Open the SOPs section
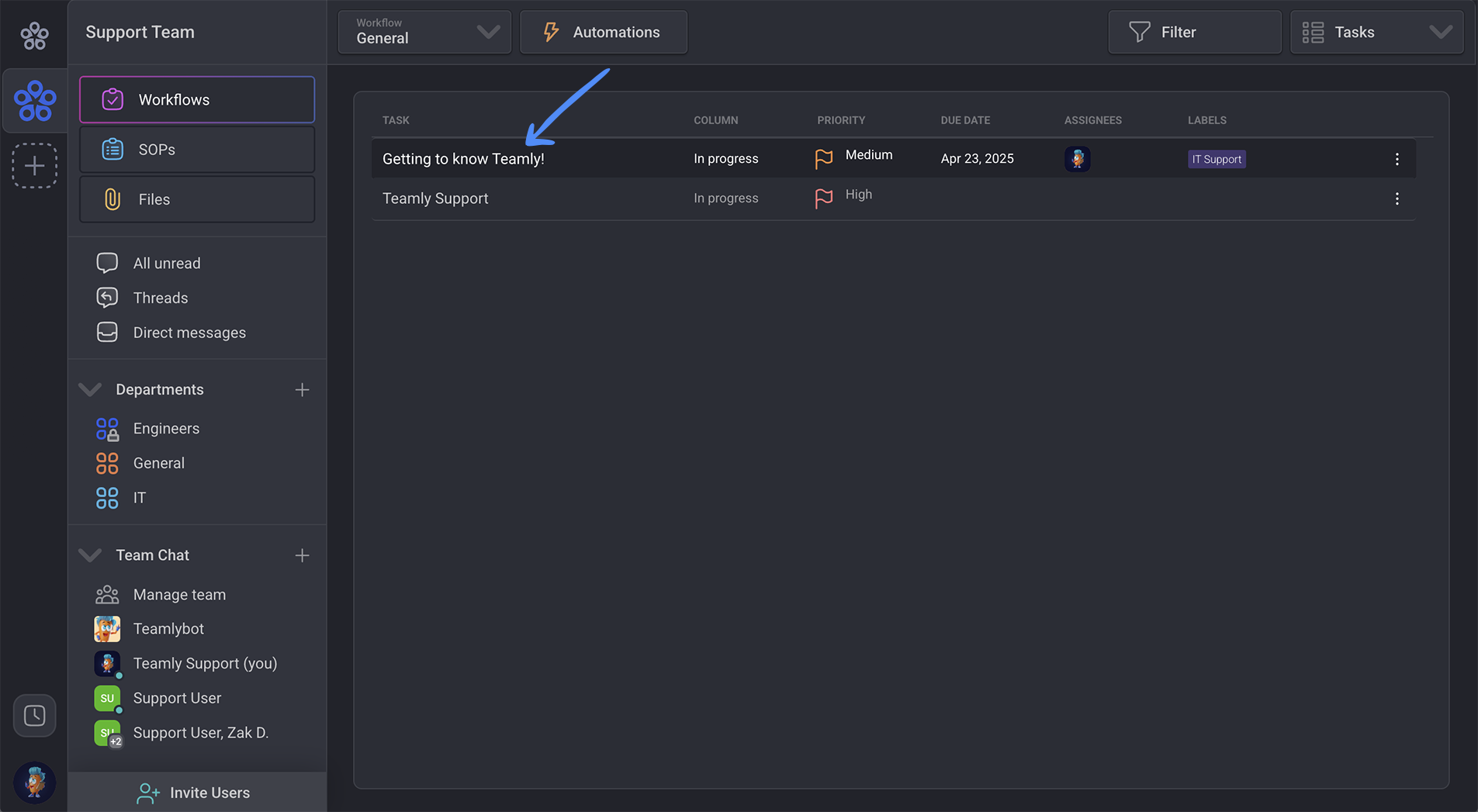Screen dimensions: 1478x812 click(x=197, y=149)
